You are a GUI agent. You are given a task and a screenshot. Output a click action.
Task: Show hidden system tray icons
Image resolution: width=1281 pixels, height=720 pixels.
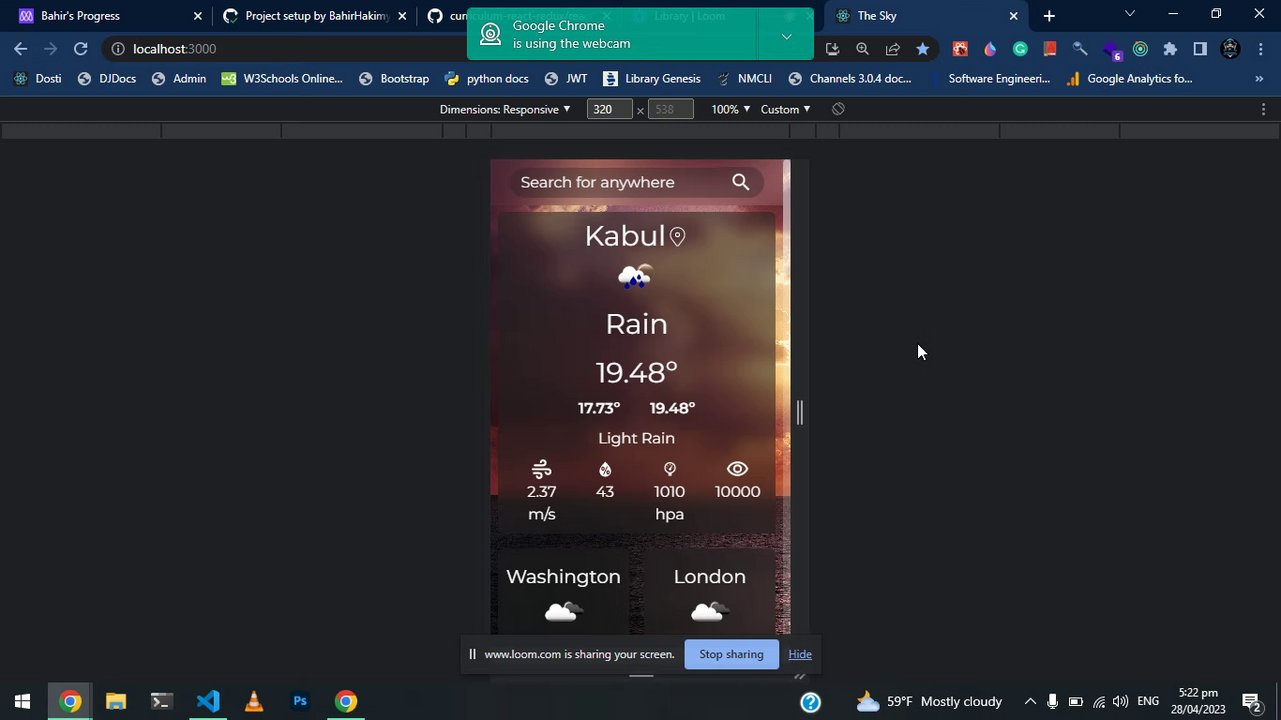click(1030, 702)
